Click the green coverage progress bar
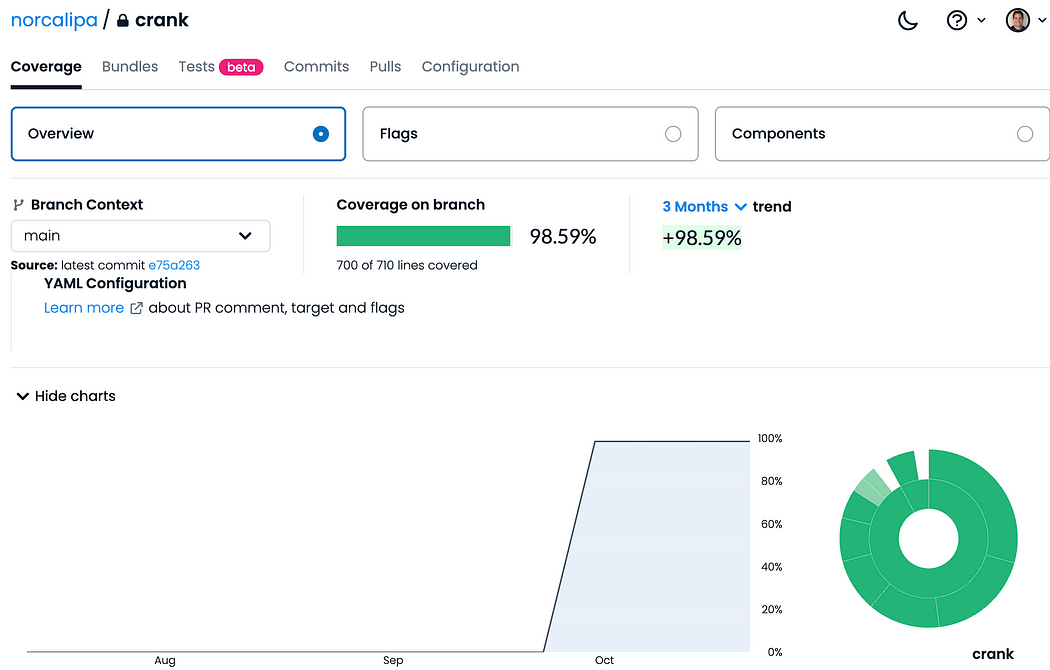Screen dimensions: 1050x670 click(423, 236)
